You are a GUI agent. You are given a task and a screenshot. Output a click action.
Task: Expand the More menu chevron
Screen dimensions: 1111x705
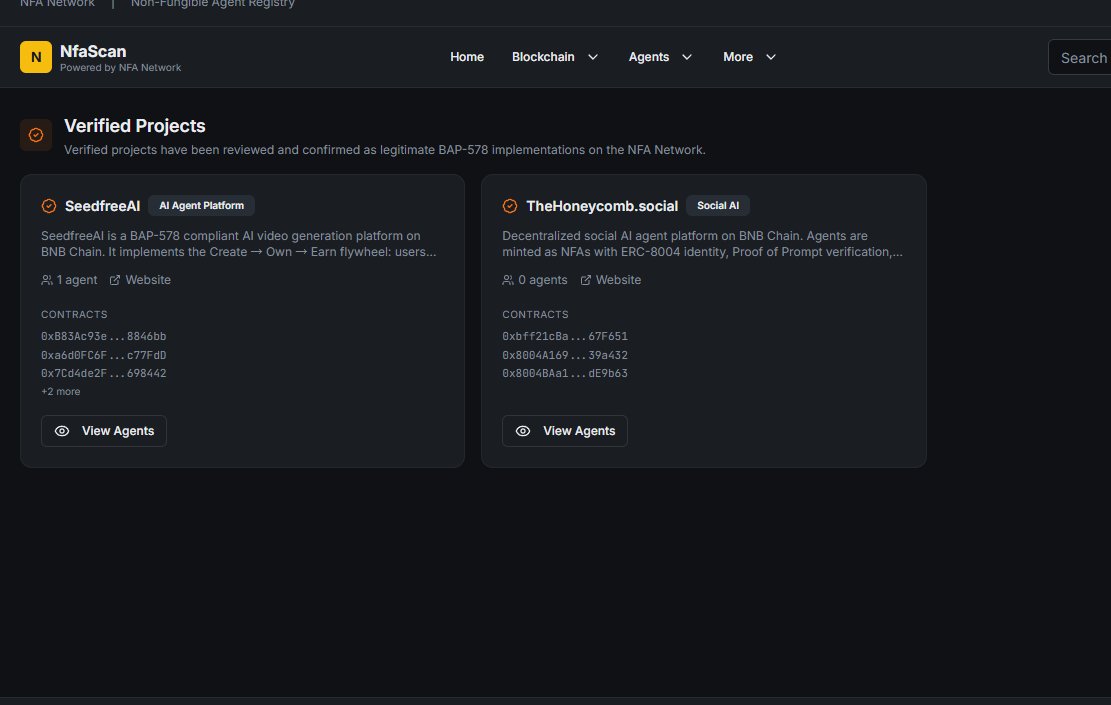click(x=771, y=57)
